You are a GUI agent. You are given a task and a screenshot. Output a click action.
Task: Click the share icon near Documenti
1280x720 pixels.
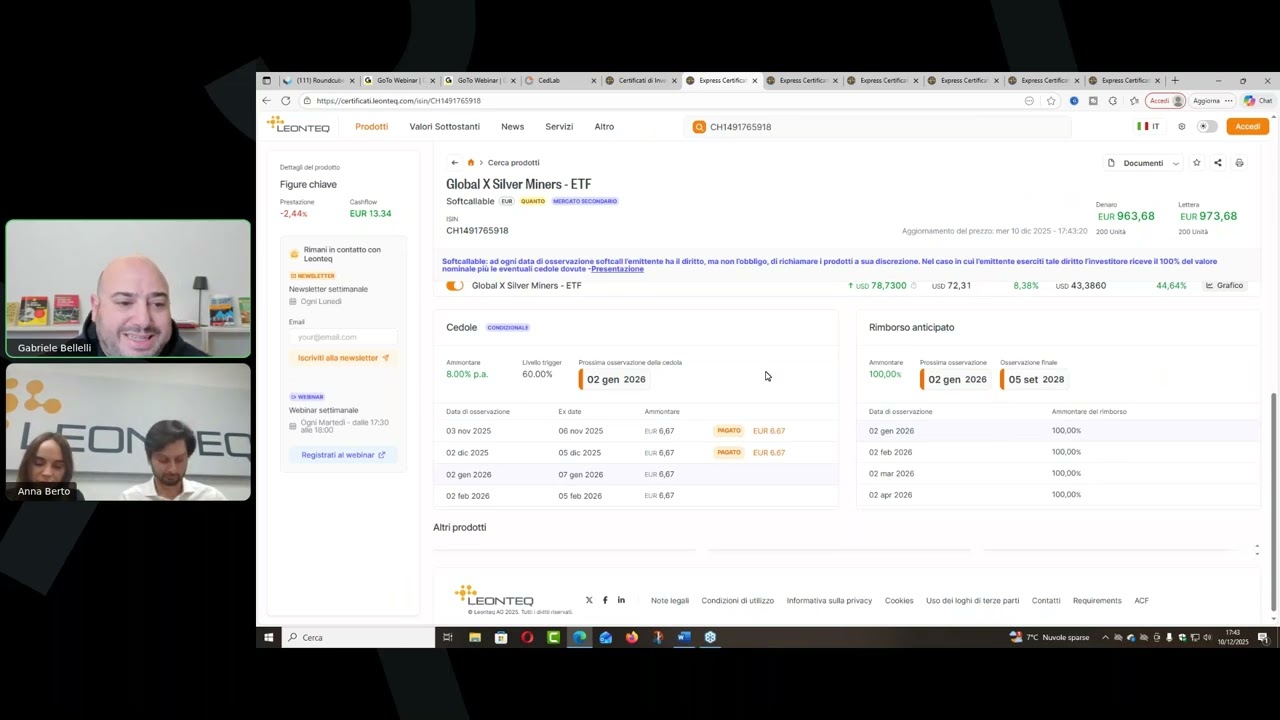coord(1217,163)
